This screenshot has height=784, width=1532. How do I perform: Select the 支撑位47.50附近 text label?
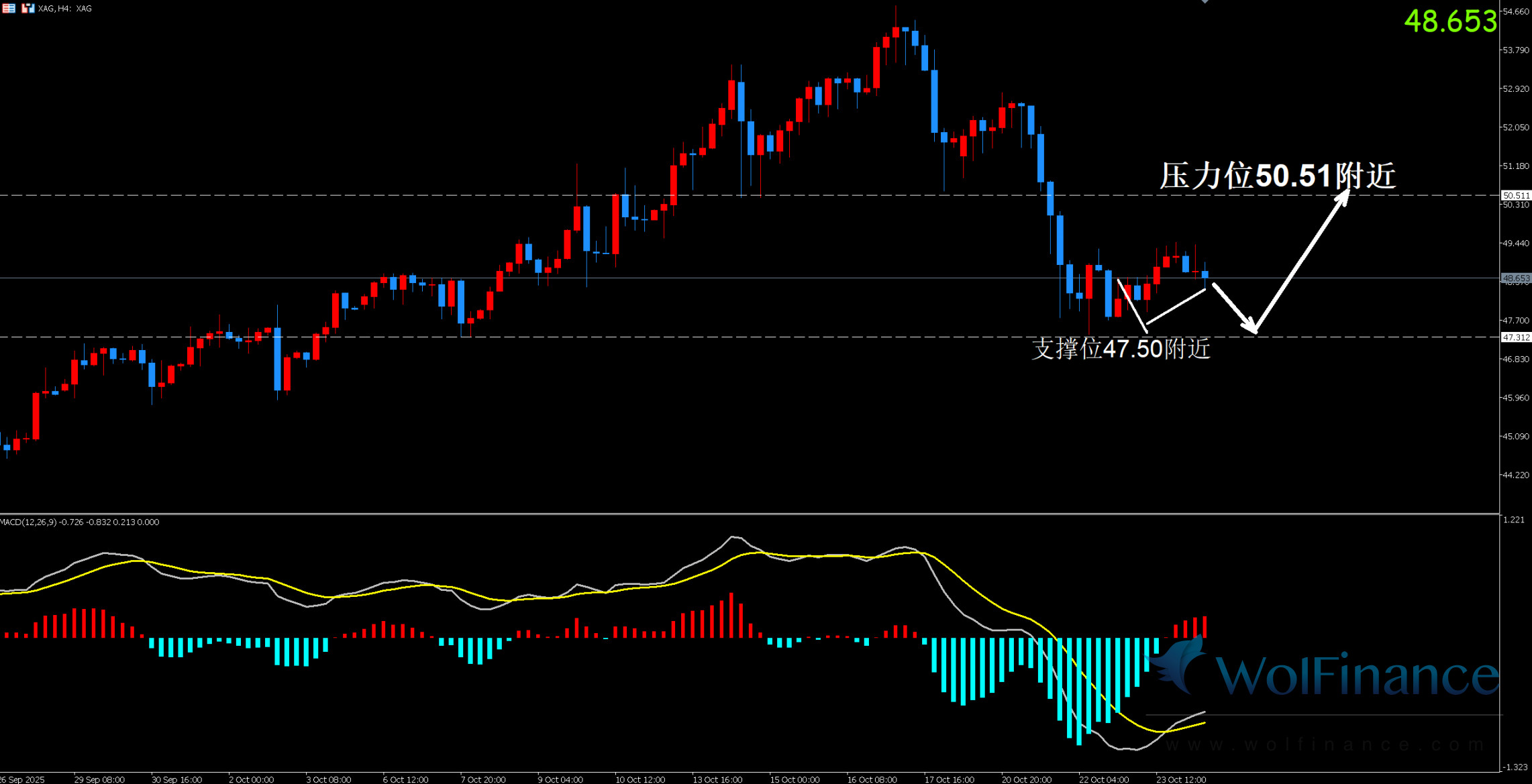1121,349
